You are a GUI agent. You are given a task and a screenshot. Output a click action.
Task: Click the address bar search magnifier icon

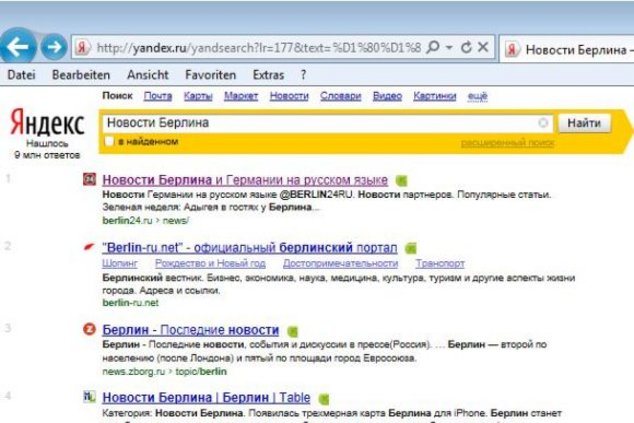click(x=433, y=47)
